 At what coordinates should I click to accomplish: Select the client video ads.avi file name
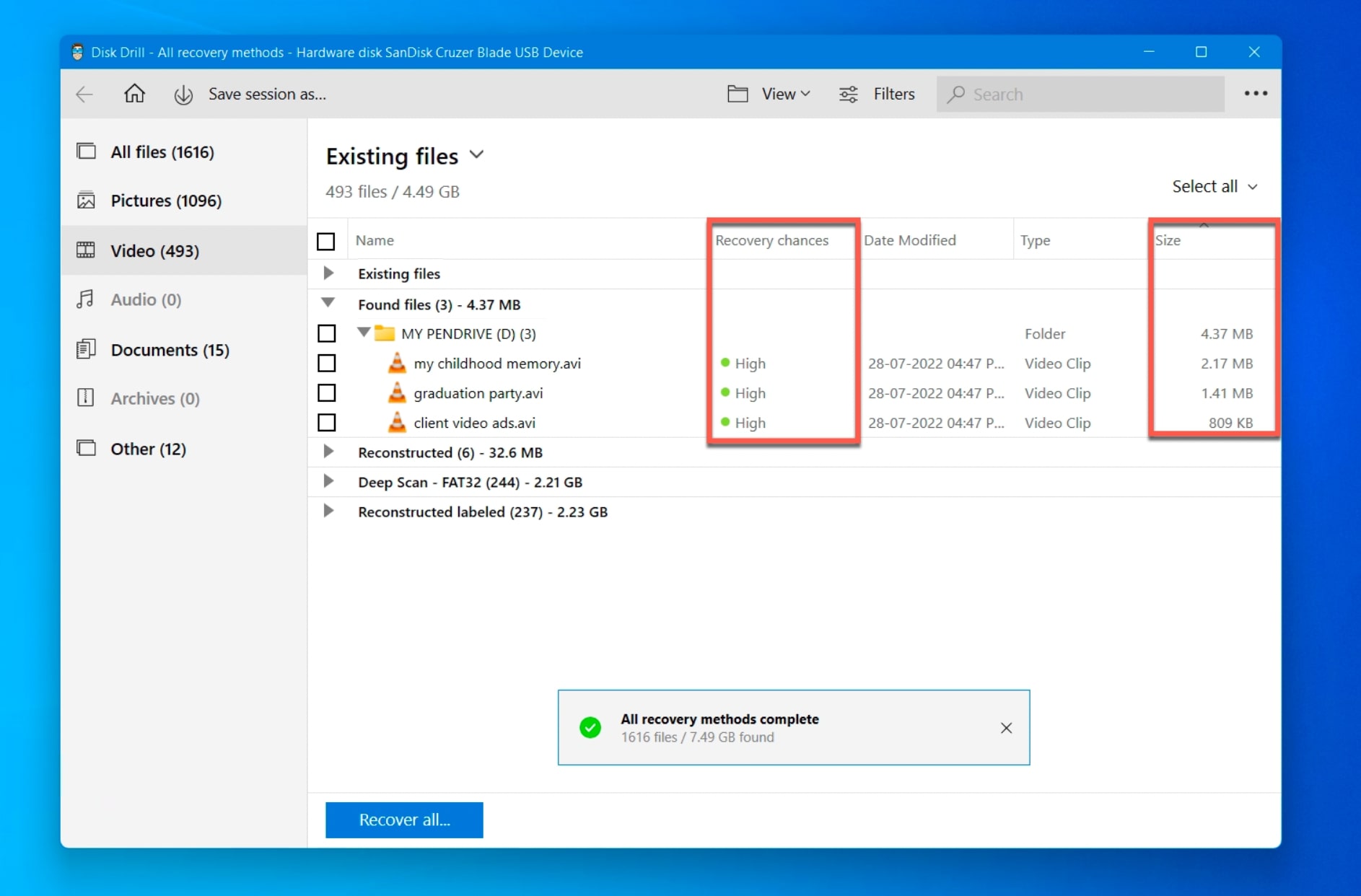474,422
